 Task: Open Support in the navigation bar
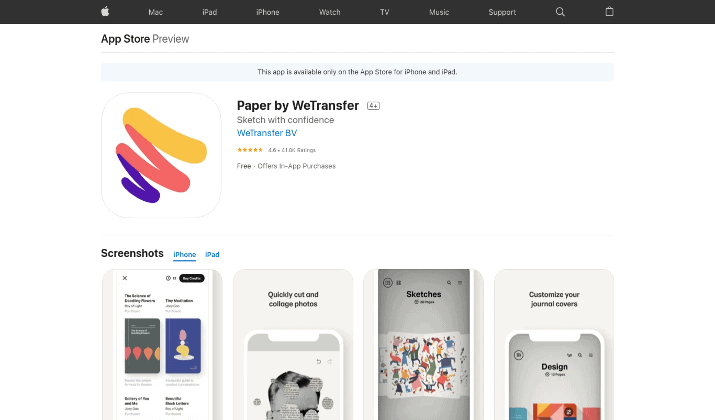[x=502, y=12]
